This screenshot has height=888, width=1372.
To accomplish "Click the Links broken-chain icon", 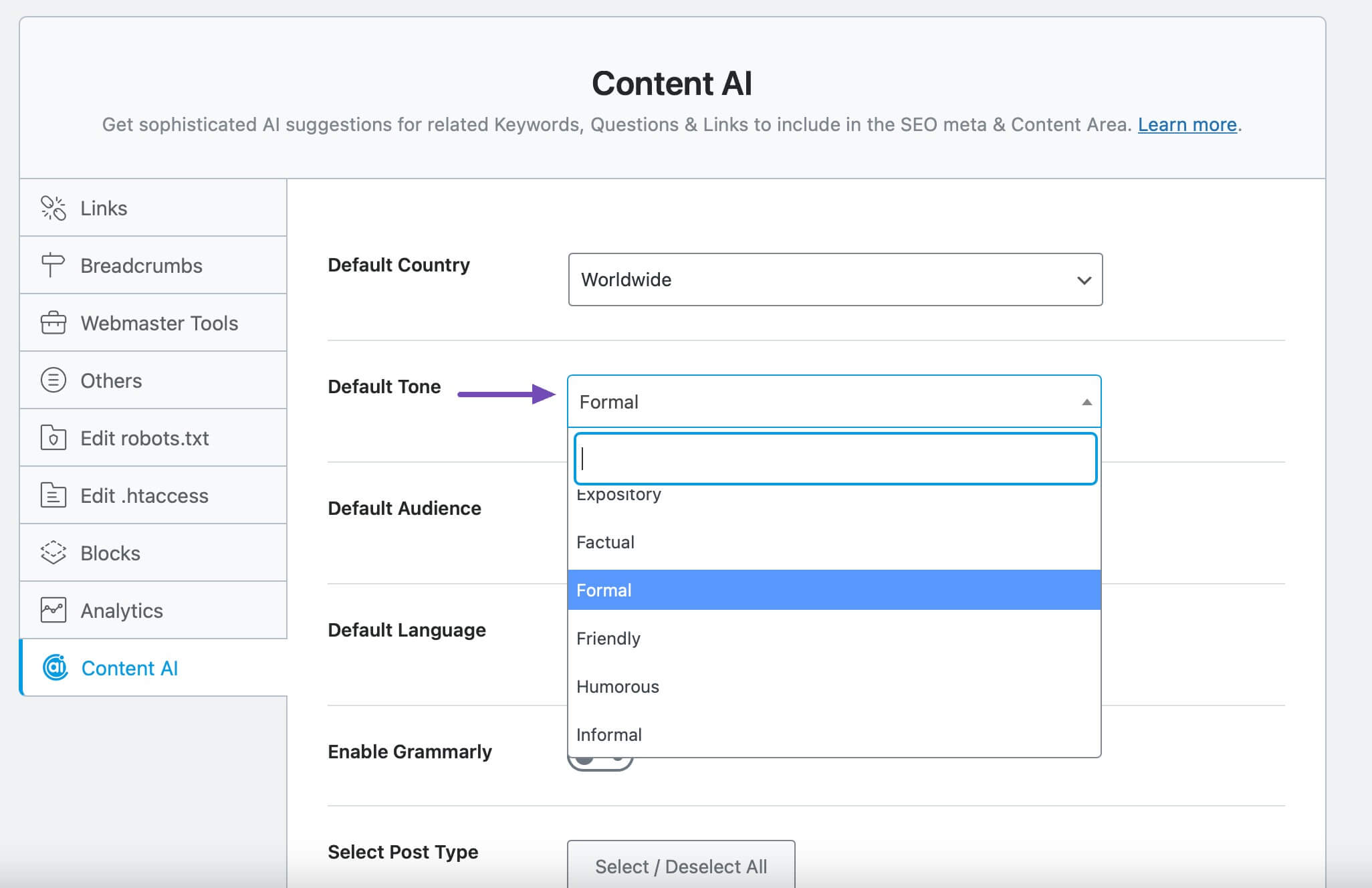I will click(53, 208).
